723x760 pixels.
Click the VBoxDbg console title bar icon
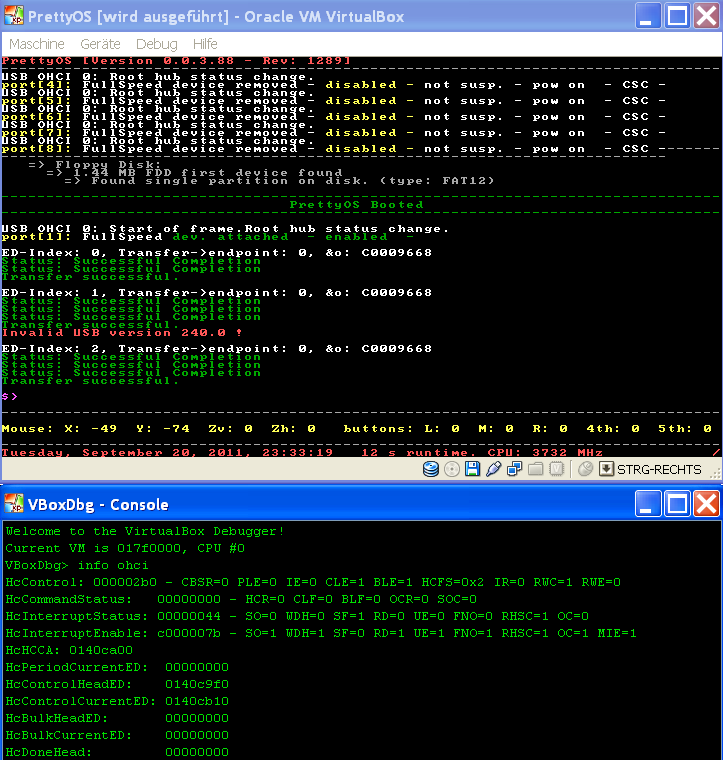[x=14, y=504]
